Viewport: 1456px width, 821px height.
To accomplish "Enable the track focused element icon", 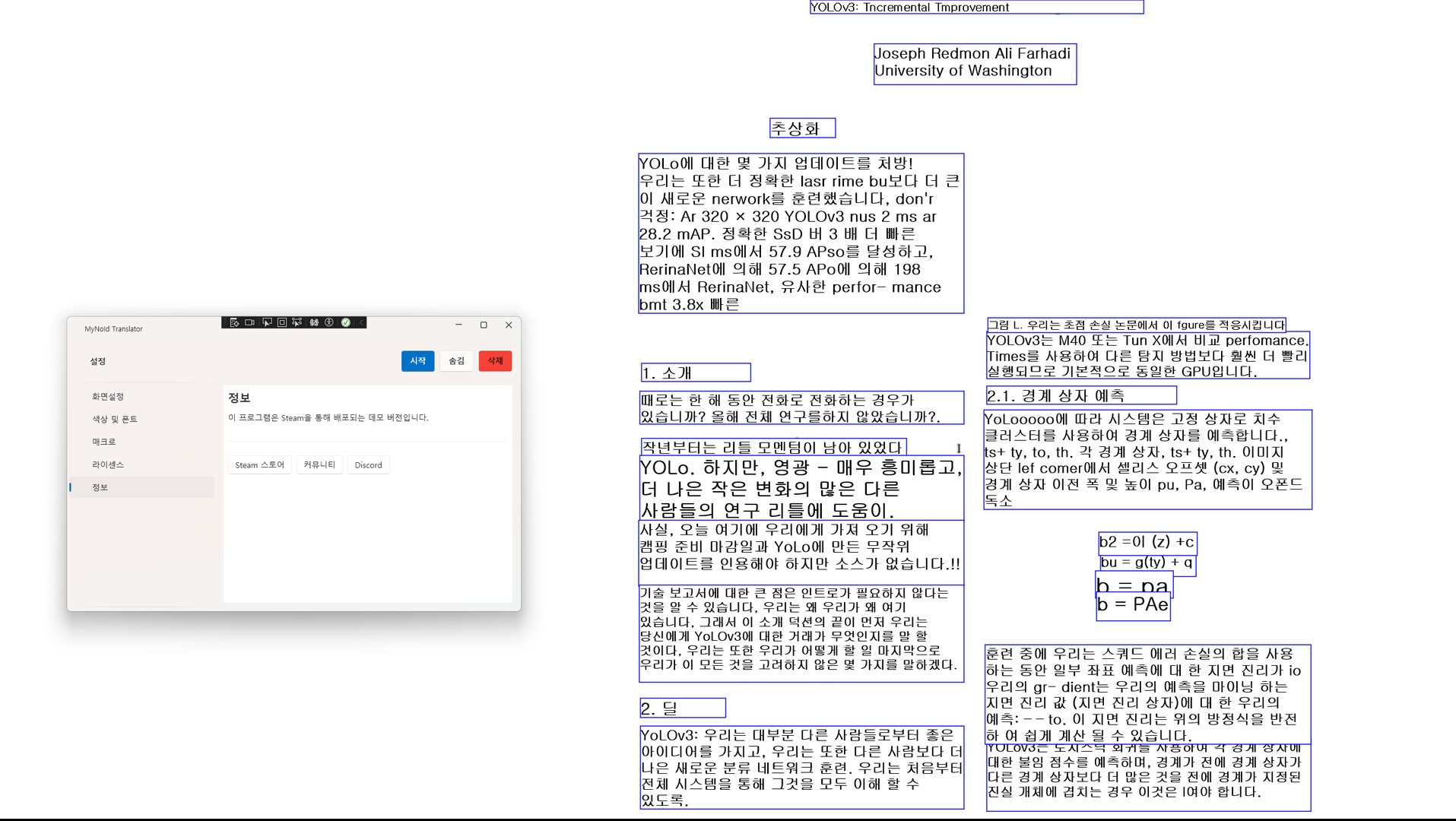I will pyautogui.click(x=297, y=323).
